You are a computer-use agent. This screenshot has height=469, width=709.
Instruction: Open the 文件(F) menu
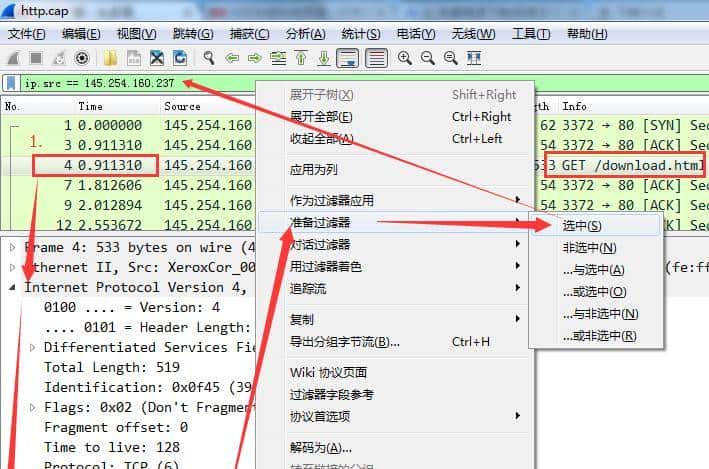coord(27,34)
